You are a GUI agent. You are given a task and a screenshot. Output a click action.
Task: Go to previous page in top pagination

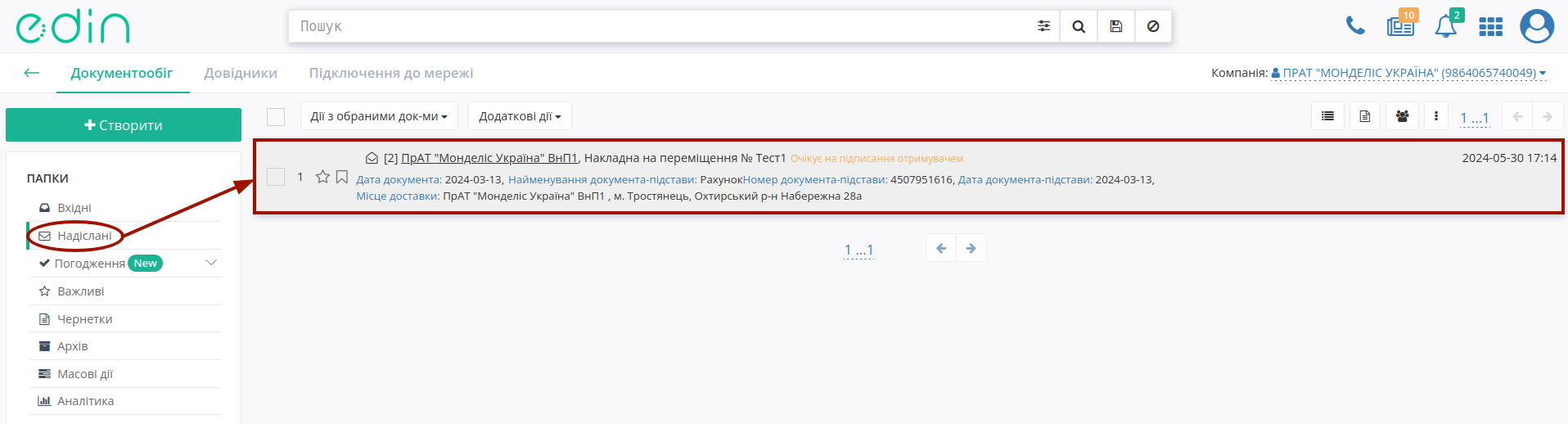1517,116
